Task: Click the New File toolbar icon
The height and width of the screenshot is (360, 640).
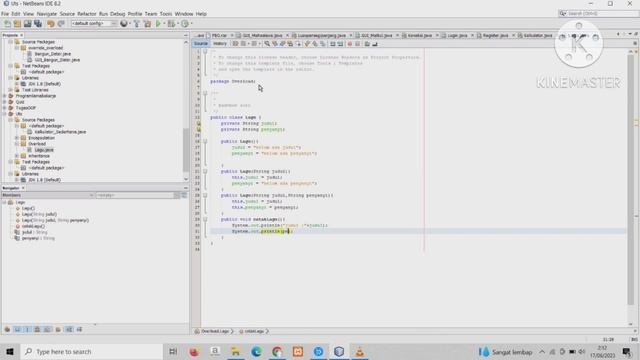Action: point(7,24)
